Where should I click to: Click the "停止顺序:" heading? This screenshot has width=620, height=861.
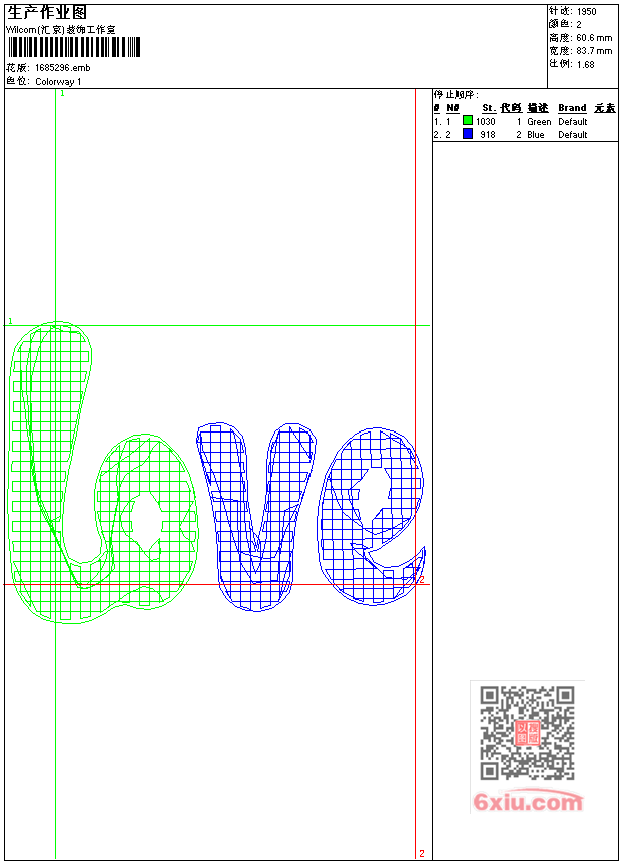(x=456, y=94)
